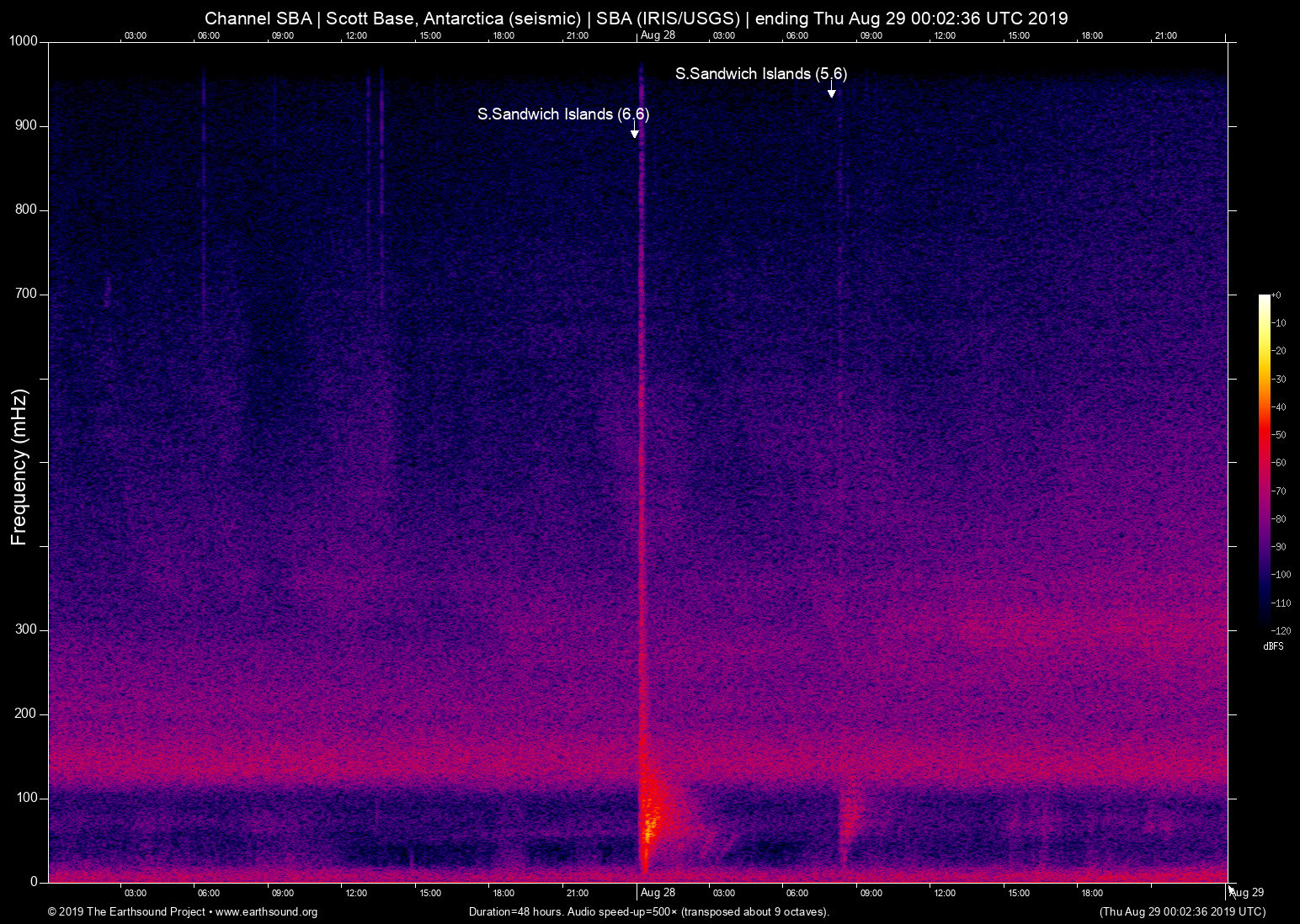The width and height of the screenshot is (1300, 924).
Task: Click the Aug 29 marker on bottom axis
Action: pos(1246,893)
